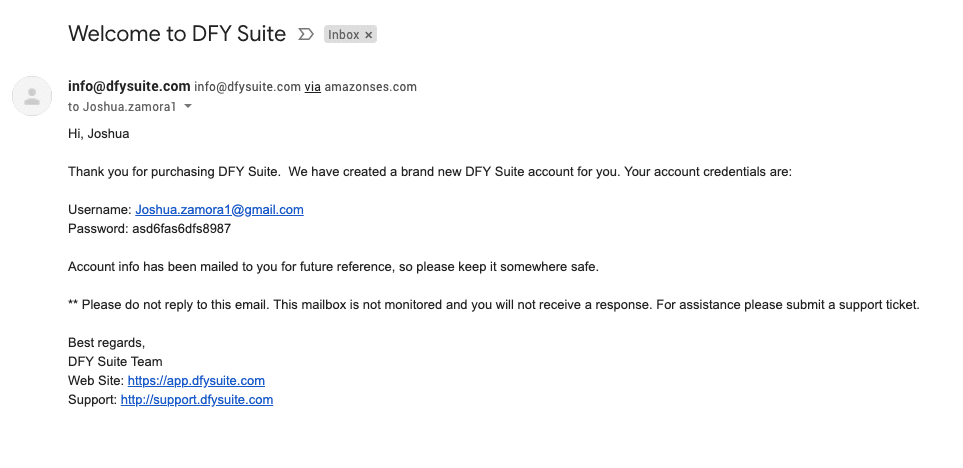
Task: Expand recipient details arrow next to Joshua.zamora1
Action: [x=188, y=106]
